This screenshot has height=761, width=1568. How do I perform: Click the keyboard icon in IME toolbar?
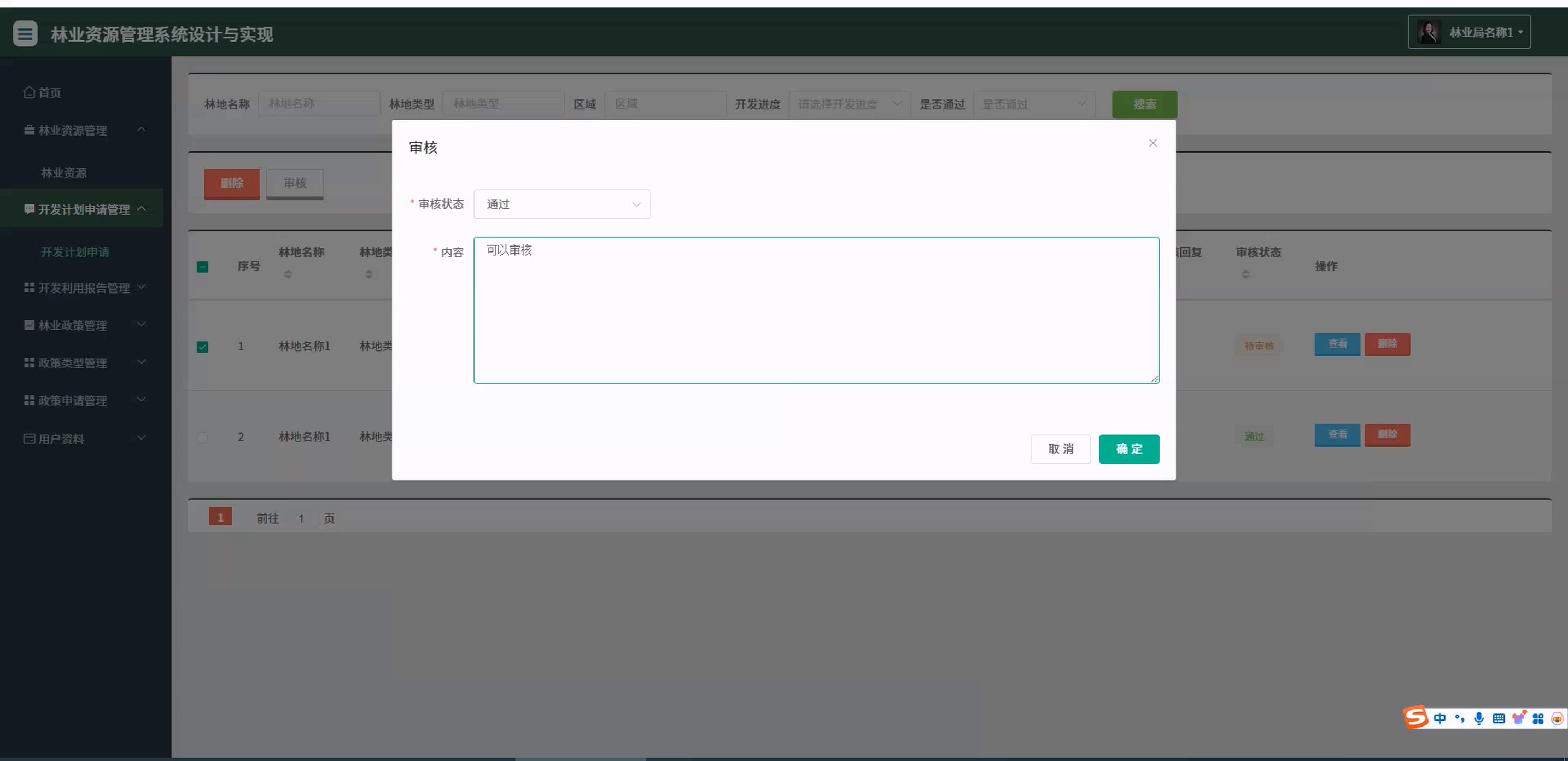[x=1499, y=718]
